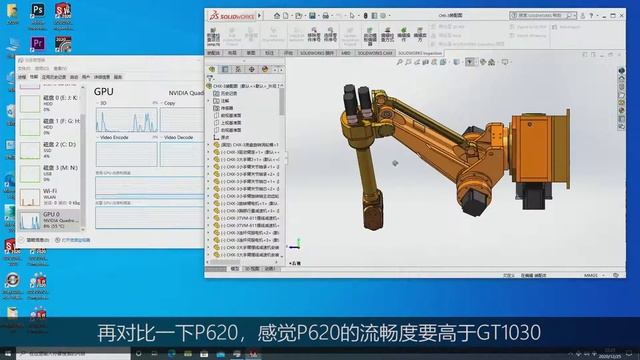This screenshot has width=640, height=360.
Task: Click the 模型 tab at bottom of SolidWorks
Action: (234, 269)
